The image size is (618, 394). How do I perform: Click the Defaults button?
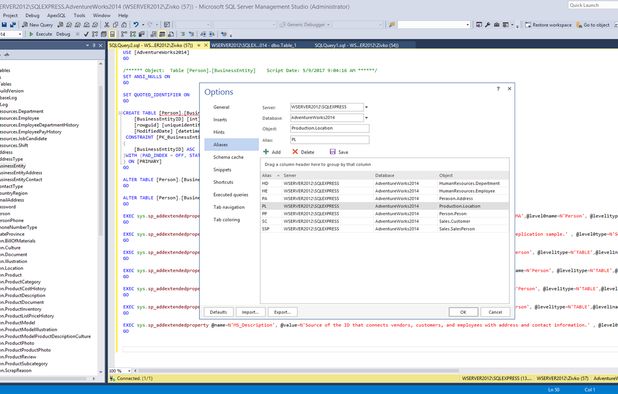coord(218,312)
